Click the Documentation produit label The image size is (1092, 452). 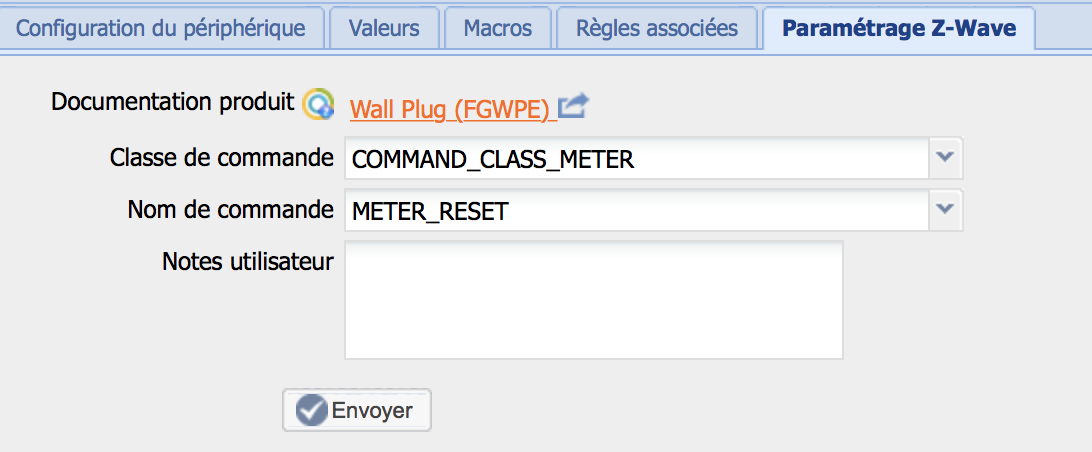[173, 102]
